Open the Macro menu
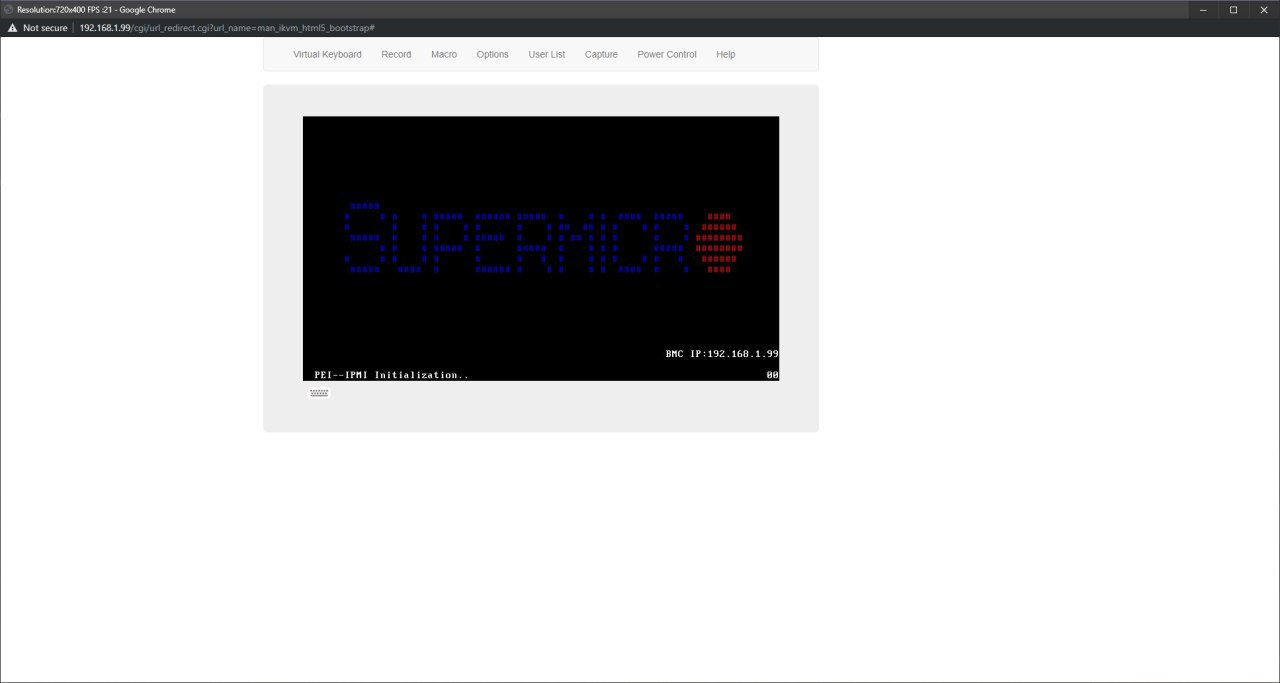The height and width of the screenshot is (683, 1280). point(444,54)
